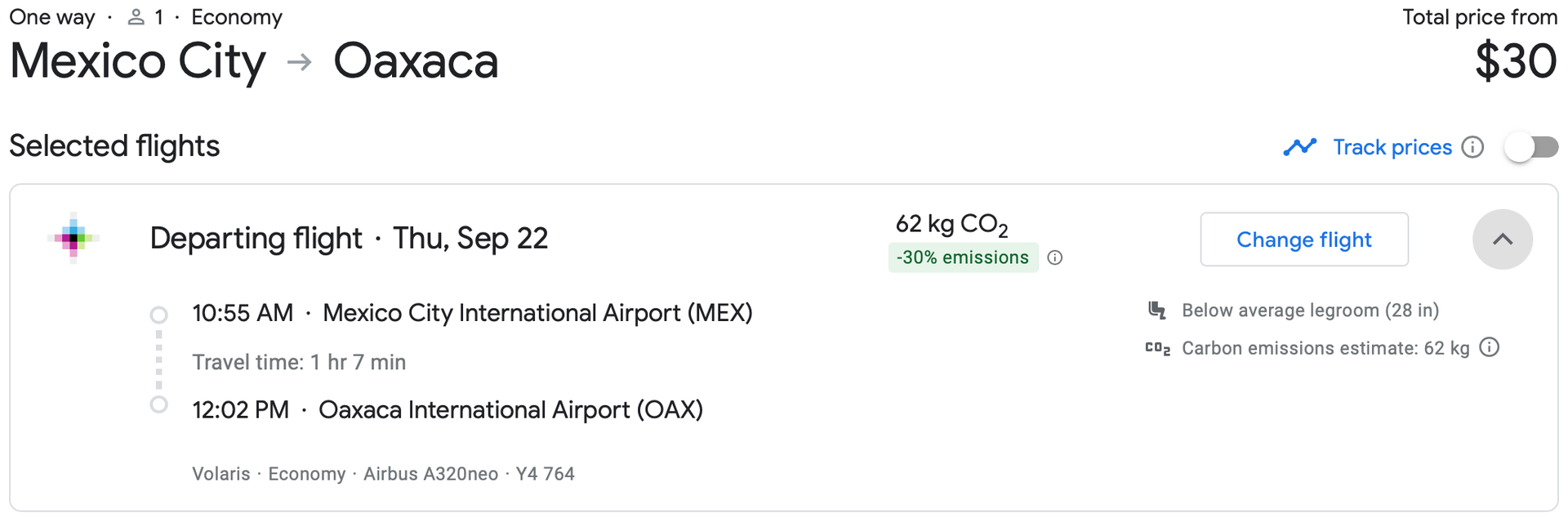Click the Below average legroom text
Screen dimensions: 1568x518
(x=1310, y=310)
